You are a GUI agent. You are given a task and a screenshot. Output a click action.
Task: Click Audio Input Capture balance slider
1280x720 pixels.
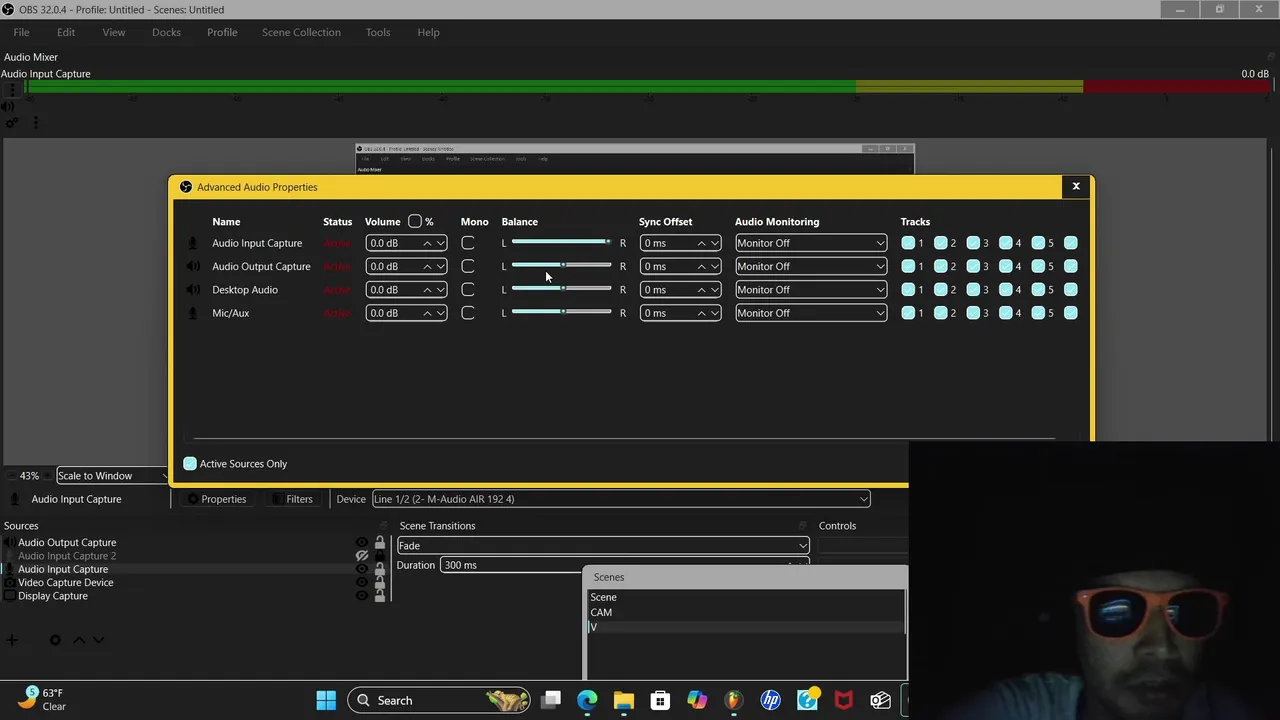561,242
